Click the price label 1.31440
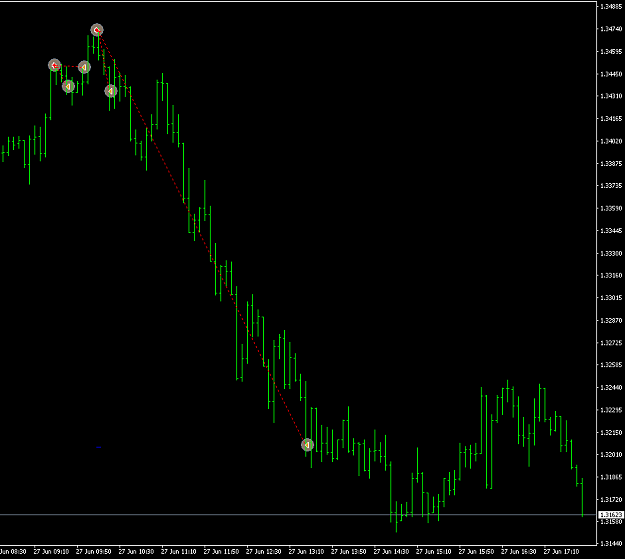This screenshot has height=559, width=625. [x=611, y=544]
